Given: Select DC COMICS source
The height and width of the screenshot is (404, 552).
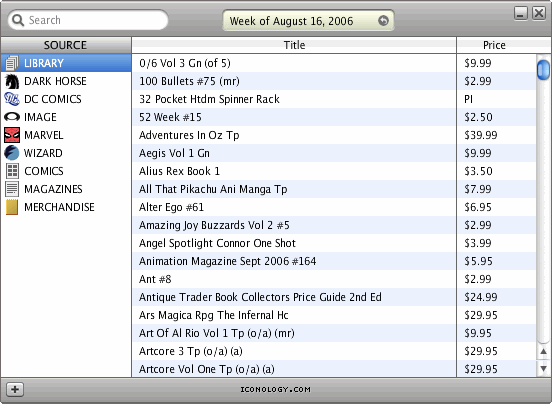Looking at the screenshot, I should 66,99.
